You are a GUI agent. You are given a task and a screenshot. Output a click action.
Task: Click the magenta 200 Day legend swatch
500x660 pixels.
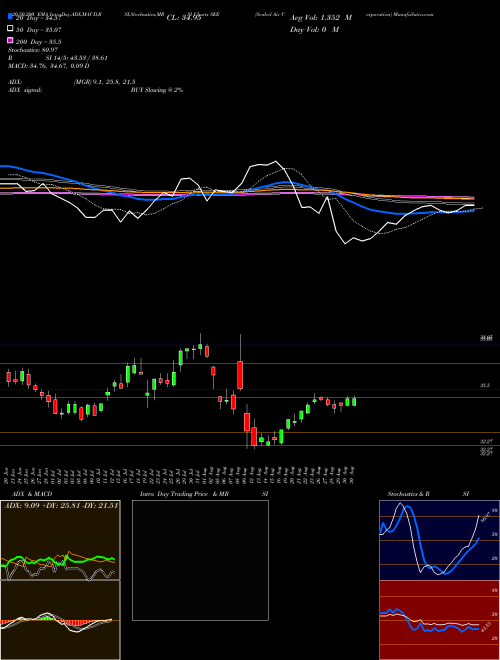10,40
